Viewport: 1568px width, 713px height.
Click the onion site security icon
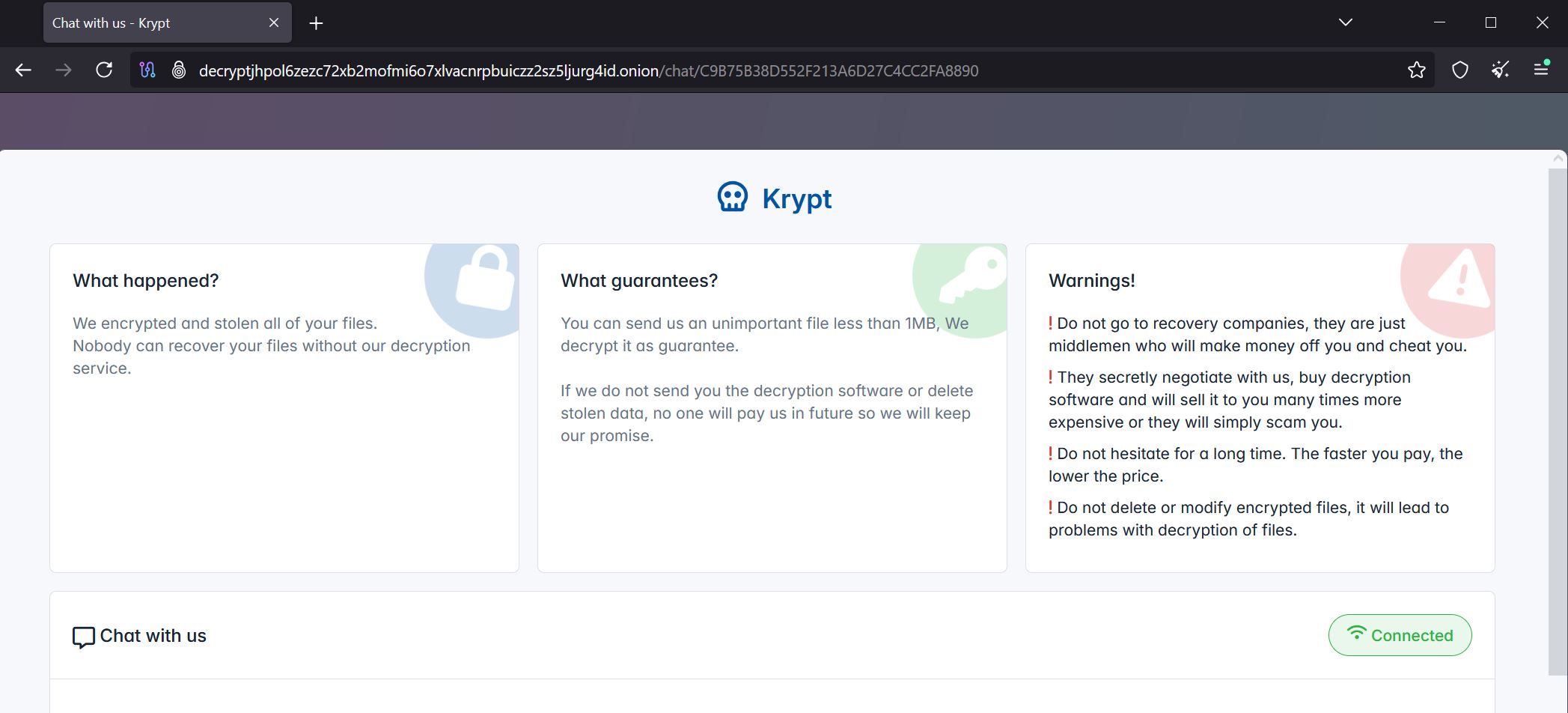point(179,70)
